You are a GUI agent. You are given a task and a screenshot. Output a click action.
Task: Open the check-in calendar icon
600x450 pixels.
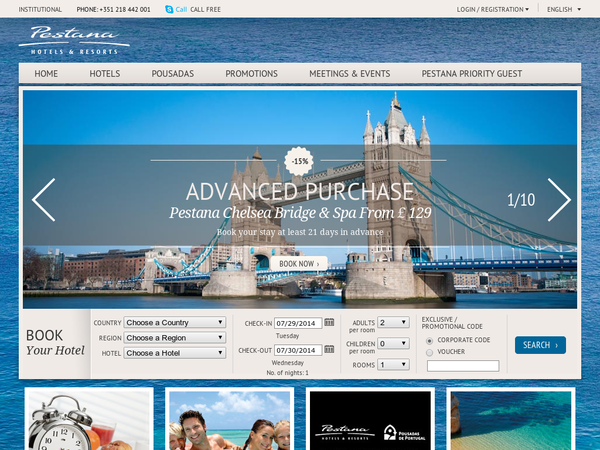click(329, 322)
